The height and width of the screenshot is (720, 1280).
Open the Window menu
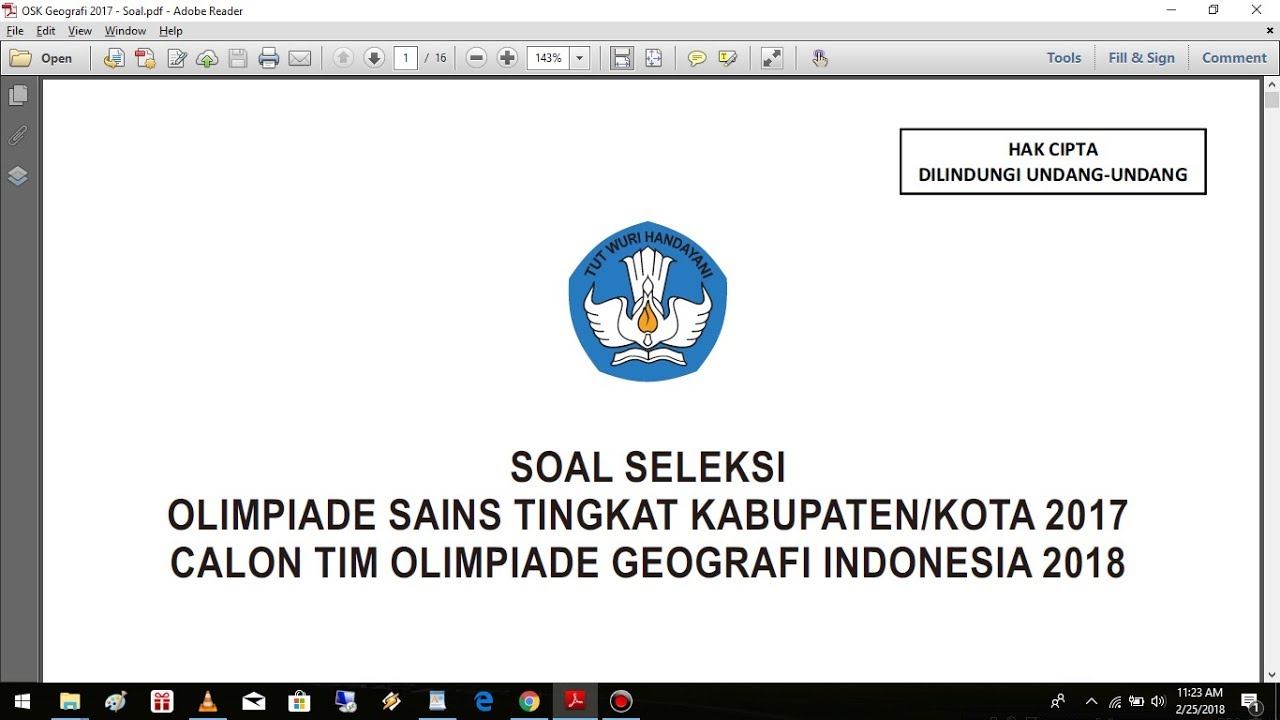[125, 31]
